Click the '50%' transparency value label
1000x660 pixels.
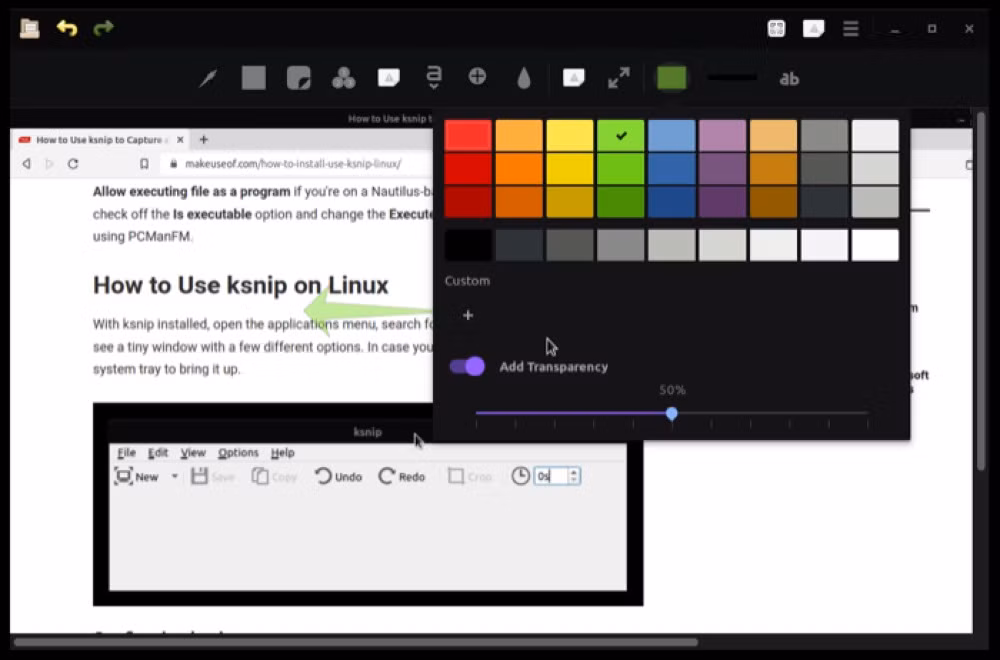tap(672, 390)
